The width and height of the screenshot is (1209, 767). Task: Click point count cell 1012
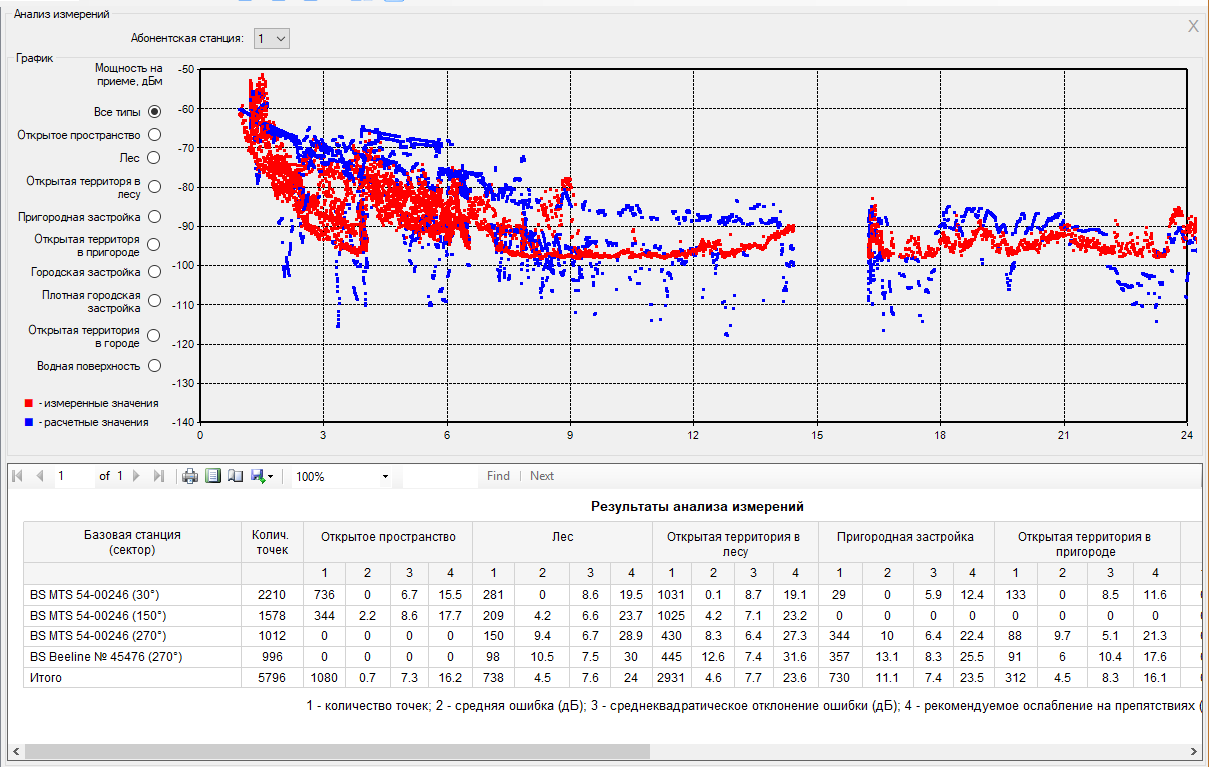pyautogui.click(x=272, y=636)
